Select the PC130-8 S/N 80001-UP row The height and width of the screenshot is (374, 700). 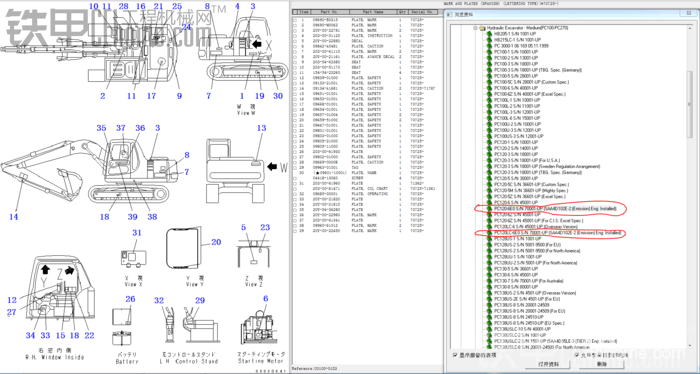[516, 287]
